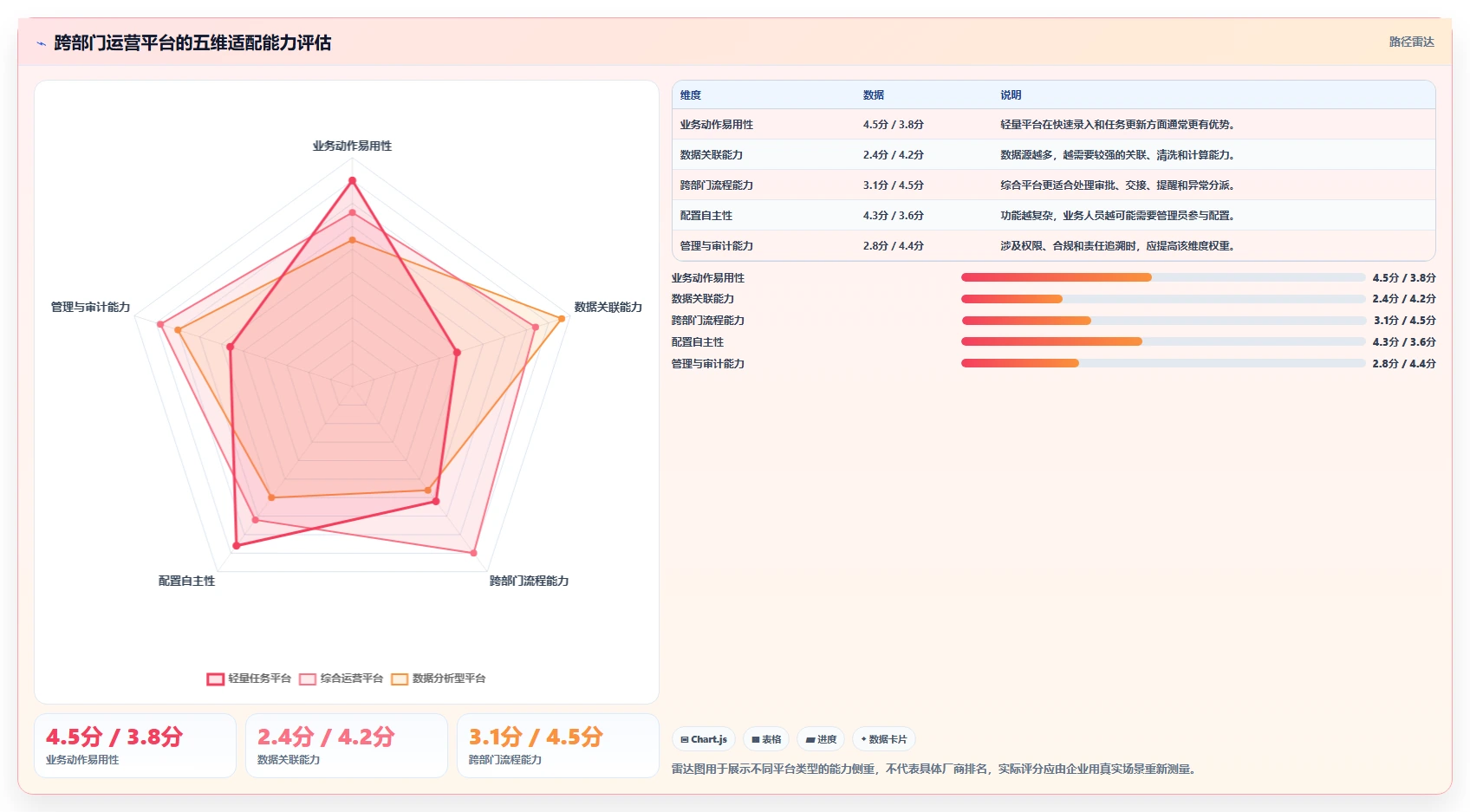Click the orange data point at the 数据关联能力 vertex
Screen dimensions: 1470x812
[562, 319]
